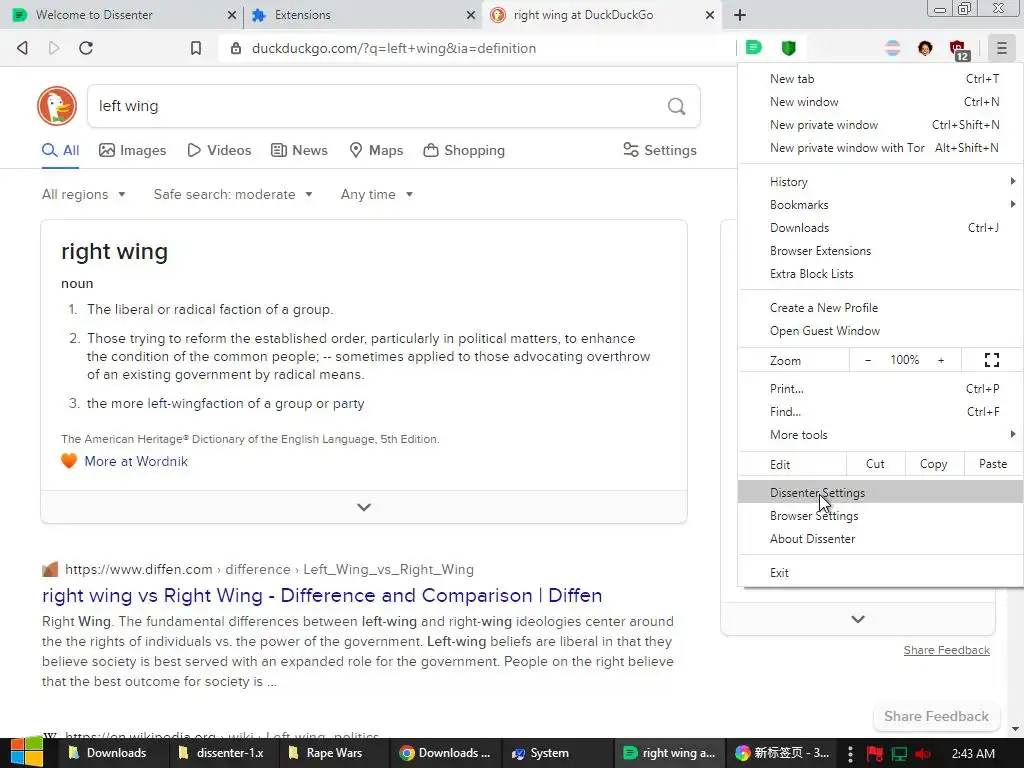The image size is (1024, 768).
Task: Open the green shield icon
Action: (789, 47)
